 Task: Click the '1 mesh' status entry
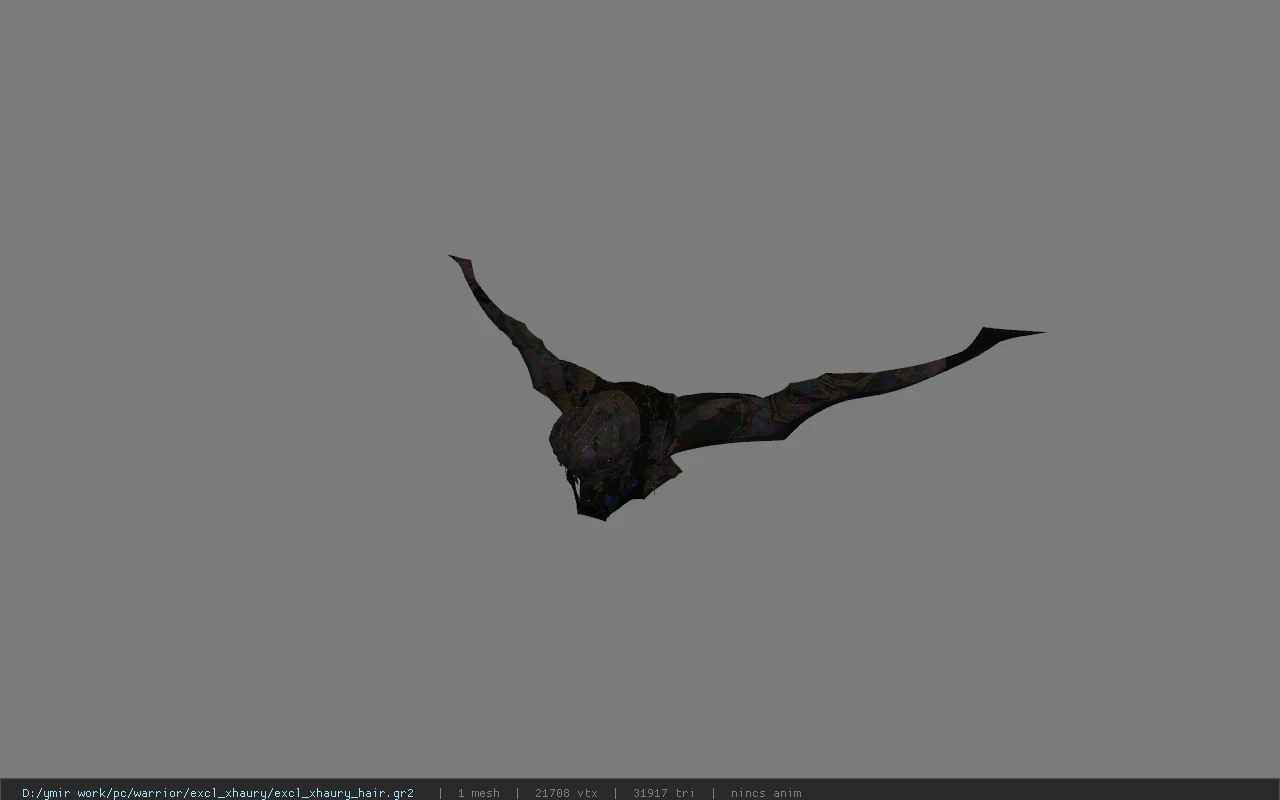pyautogui.click(x=478, y=793)
